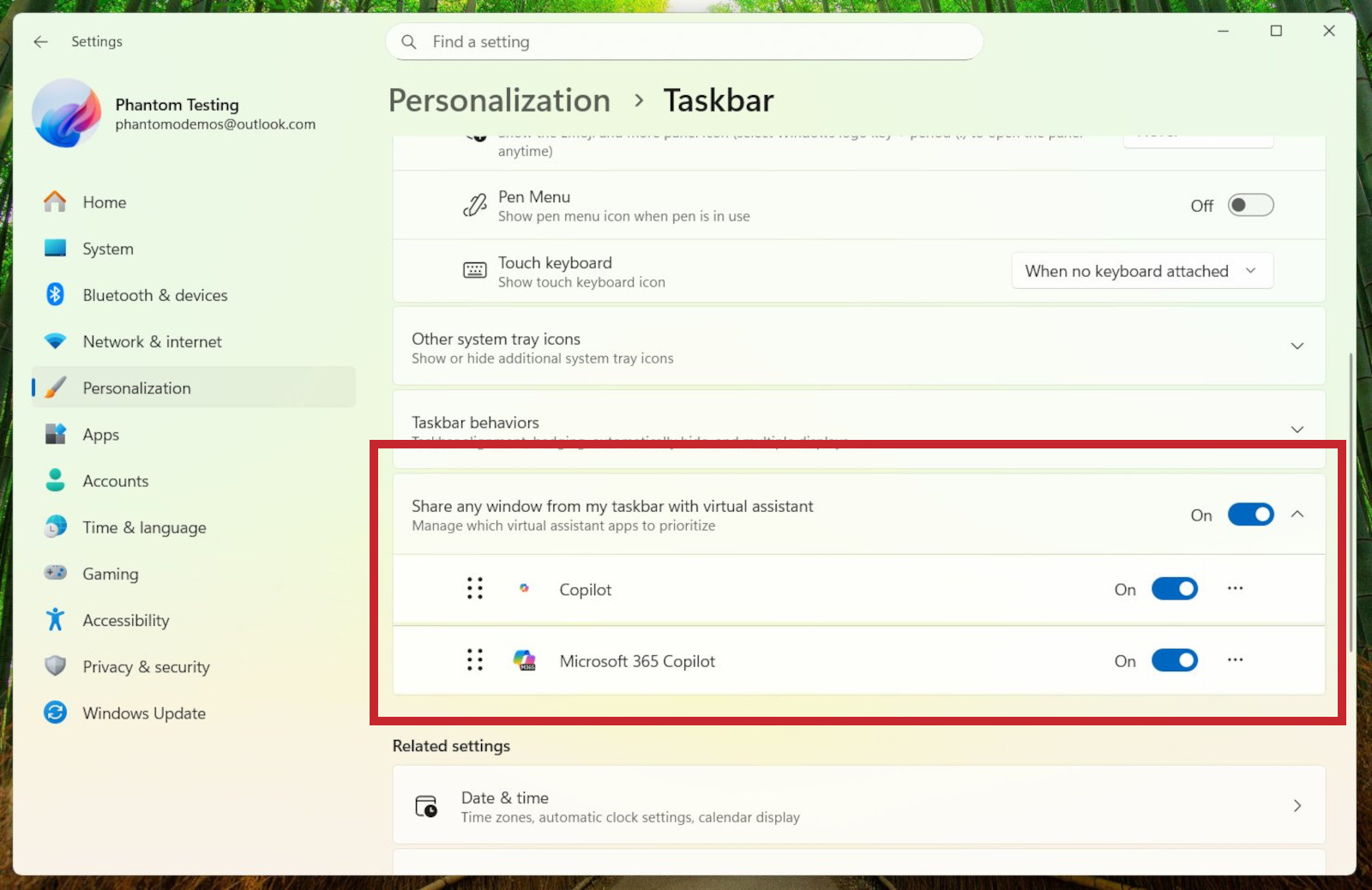Turn off the virtual assistant sharing toggle
Image resolution: width=1372 pixels, height=890 pixels.
[x=1250, y=514]
